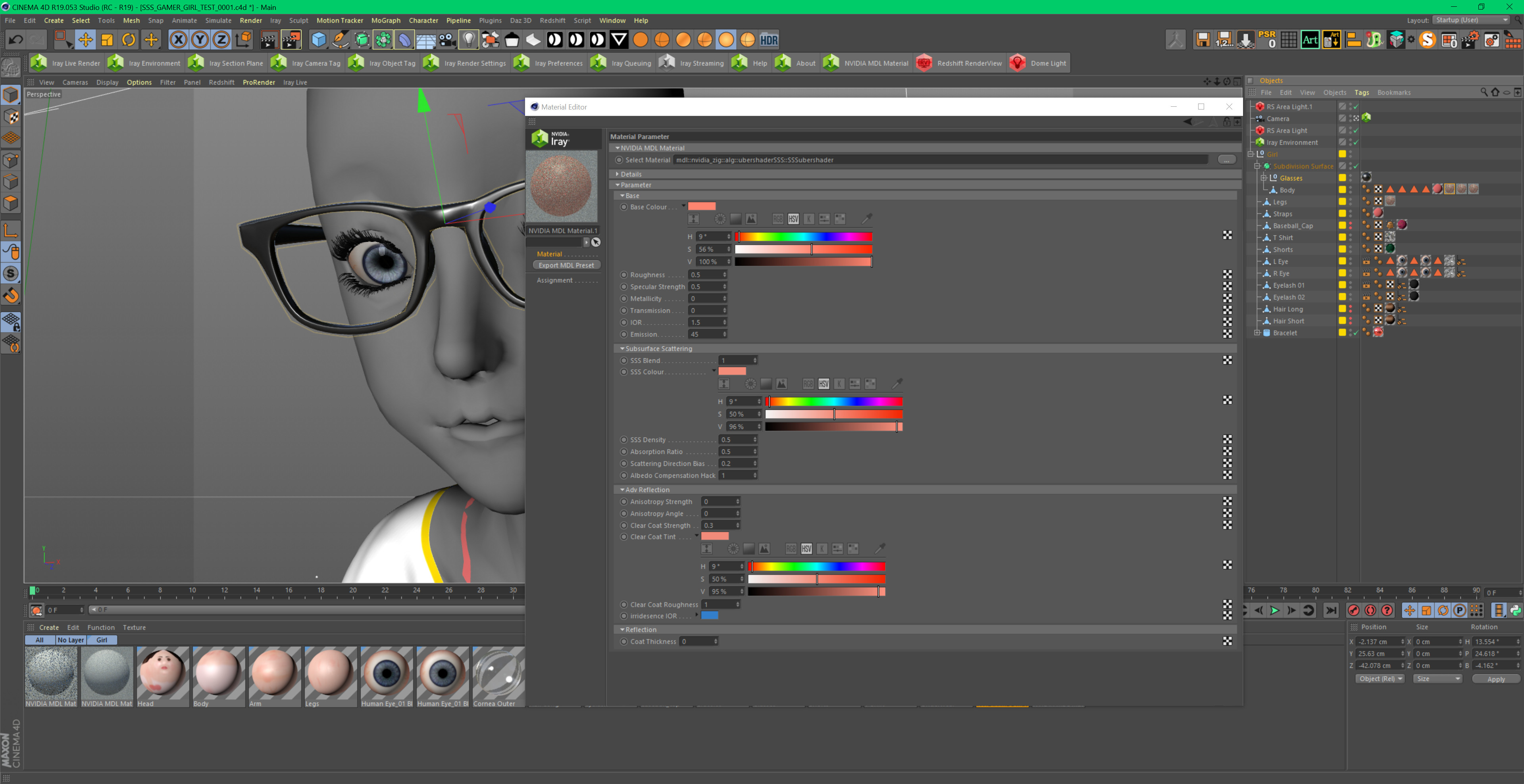Open the Layout Startup dropdown
This screenshot has height=784, width=1524.
coord(1471,20)
